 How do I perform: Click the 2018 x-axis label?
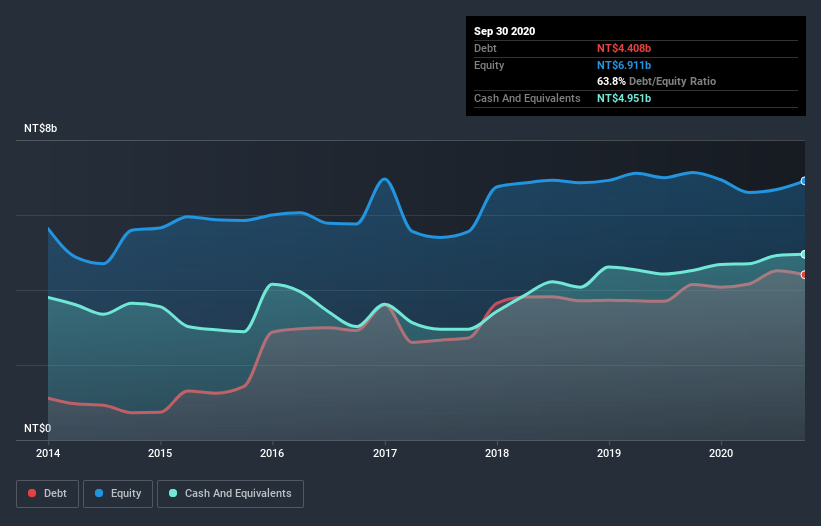click(497, 453)
